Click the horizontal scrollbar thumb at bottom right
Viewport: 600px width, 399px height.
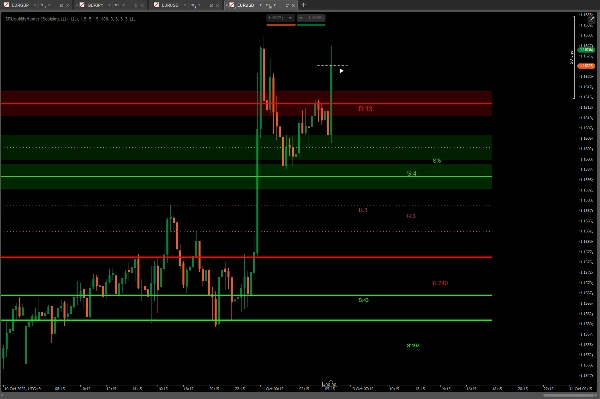coord(570,396)
